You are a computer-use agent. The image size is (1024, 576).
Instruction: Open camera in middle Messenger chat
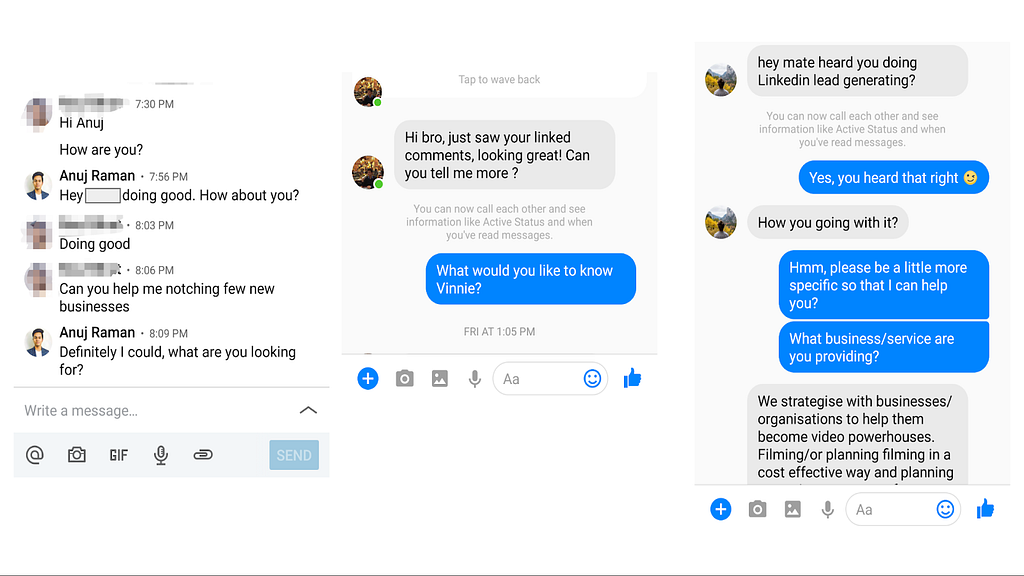pos(405,379)
